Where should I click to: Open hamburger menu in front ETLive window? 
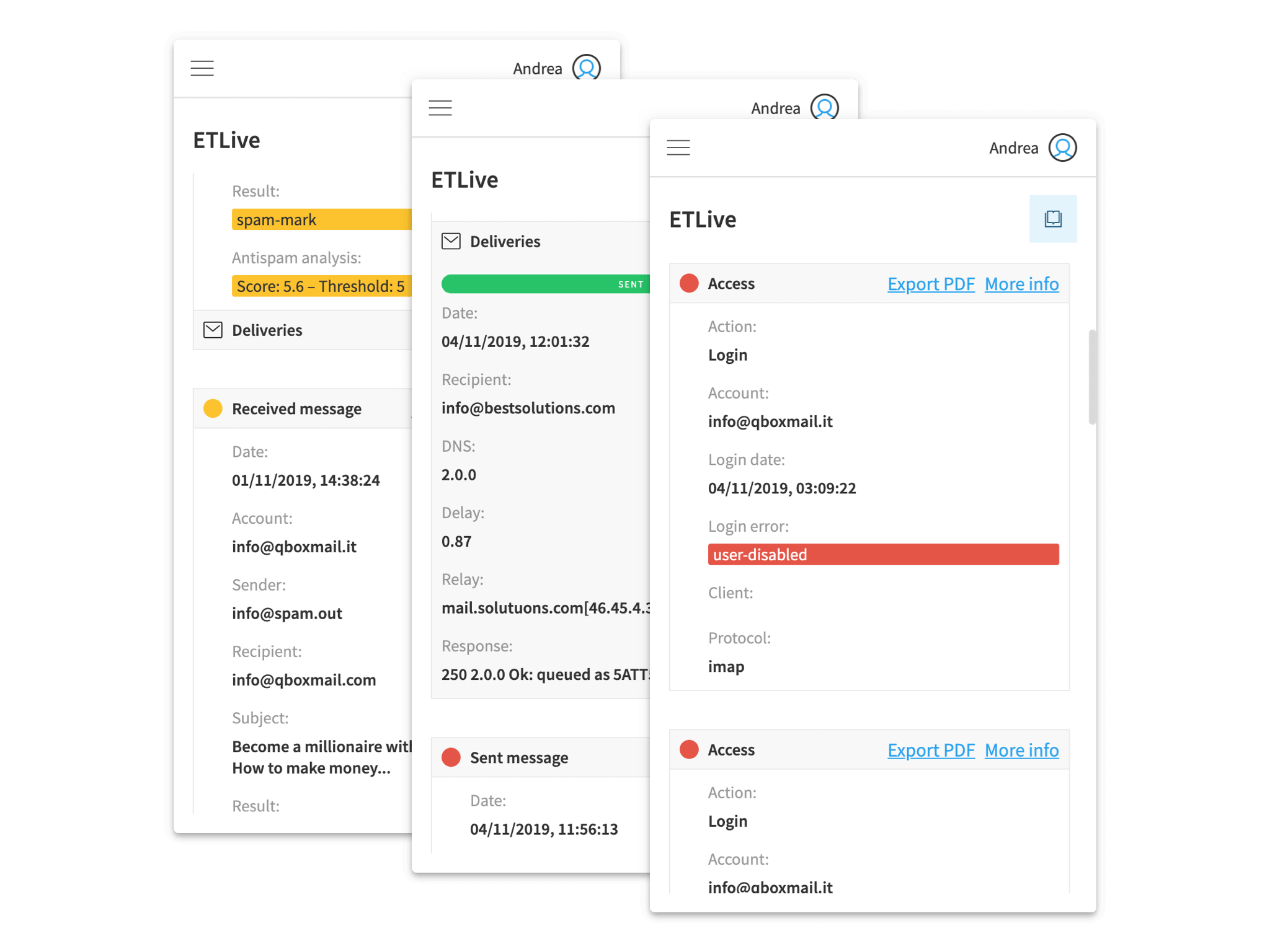pyautogui.click(x=678, y=148)
